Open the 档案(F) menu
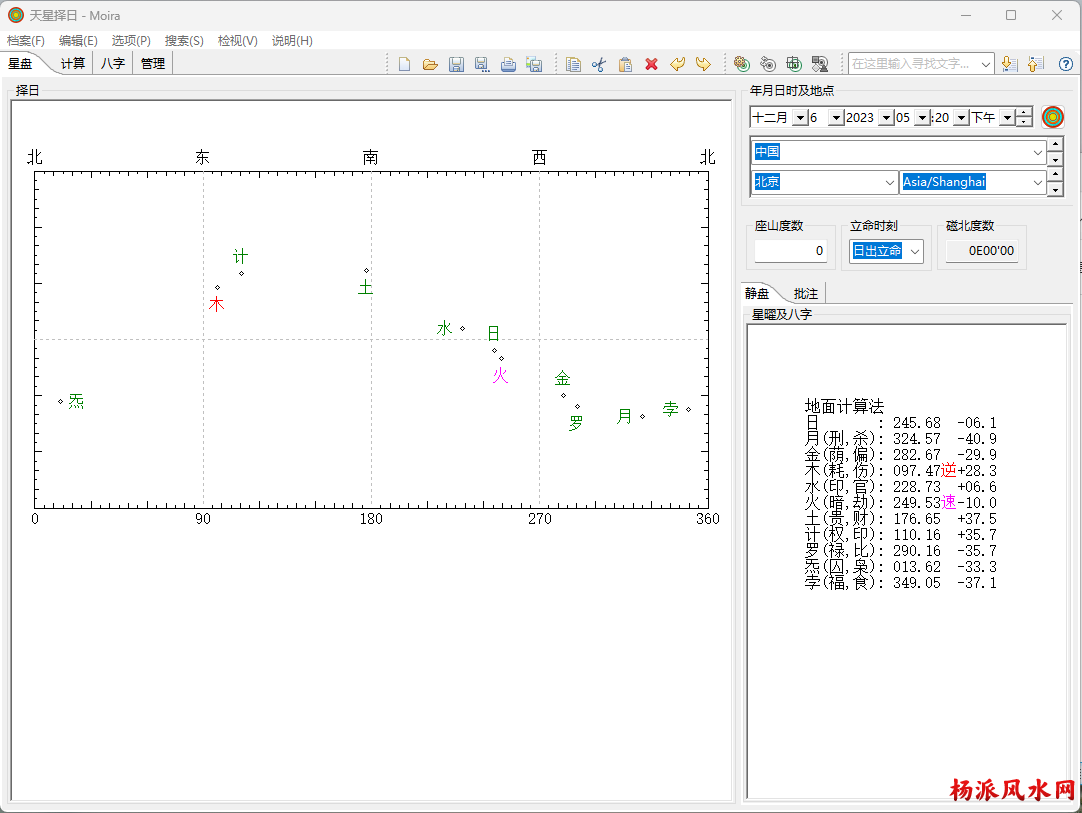This screenshot has height=813, width=1082. point(26,41)
